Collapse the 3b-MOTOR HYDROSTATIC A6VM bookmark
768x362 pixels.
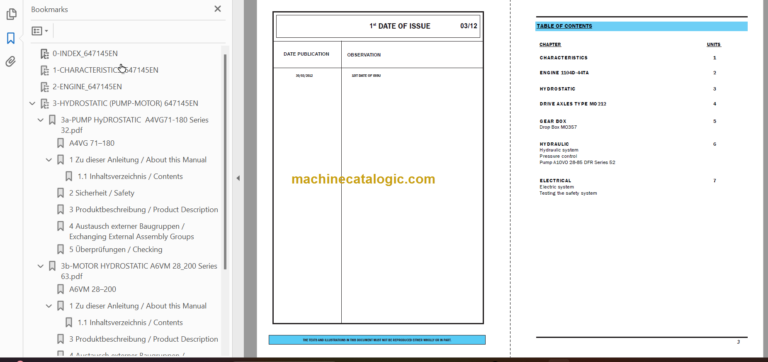(41, 266)
